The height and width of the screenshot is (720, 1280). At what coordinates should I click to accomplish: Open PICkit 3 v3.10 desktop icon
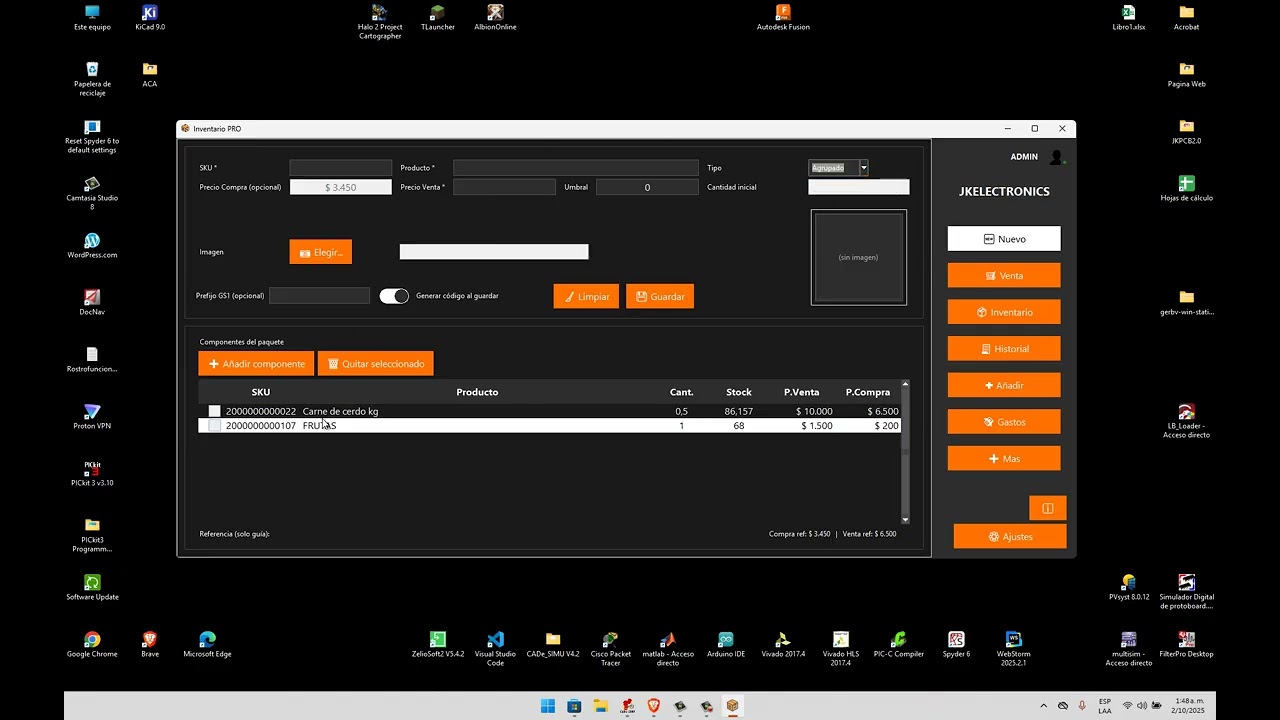(92, 473)
